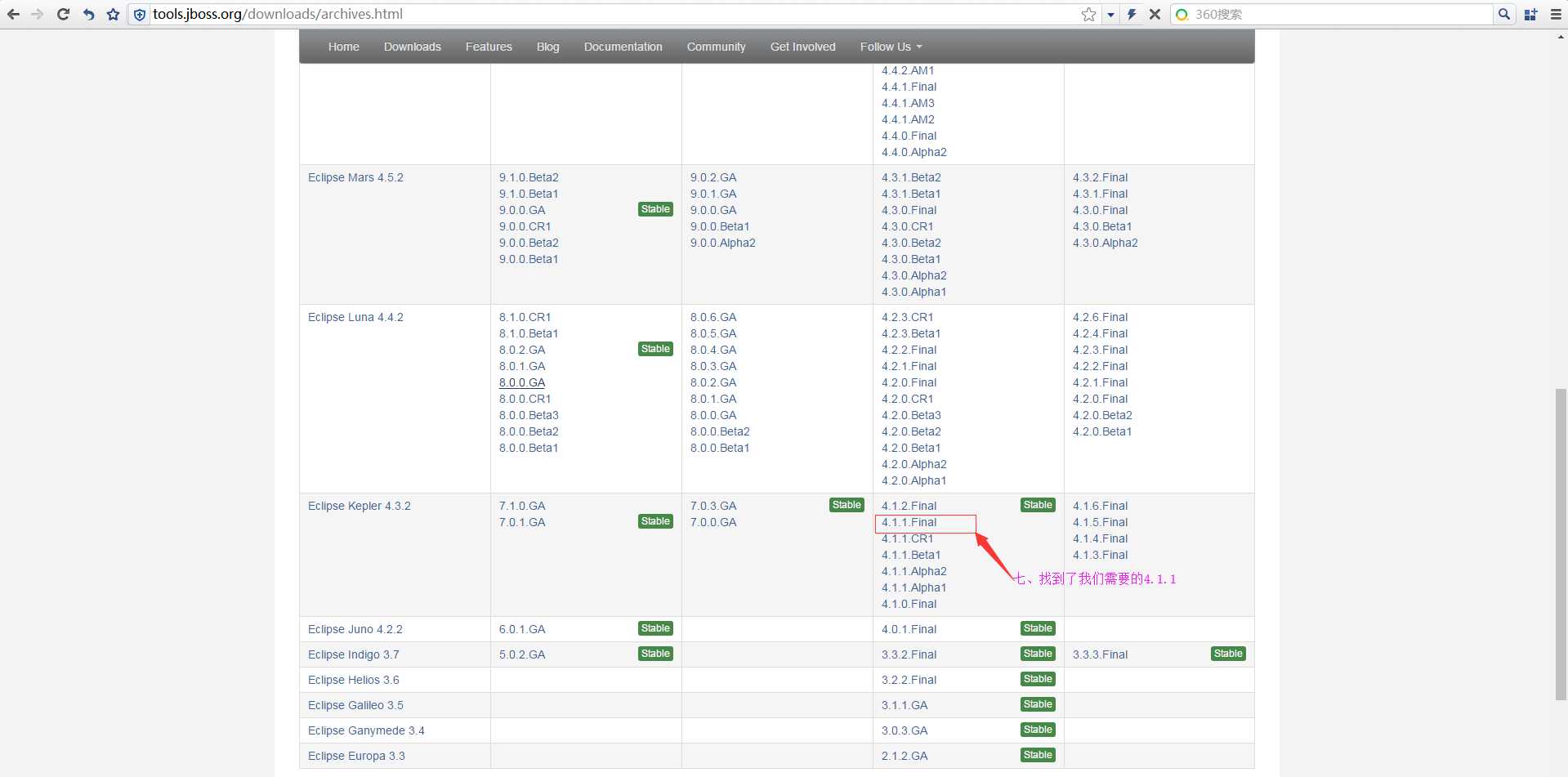
Task: Open the browser hamburger menu
Action: [1556, 14]
